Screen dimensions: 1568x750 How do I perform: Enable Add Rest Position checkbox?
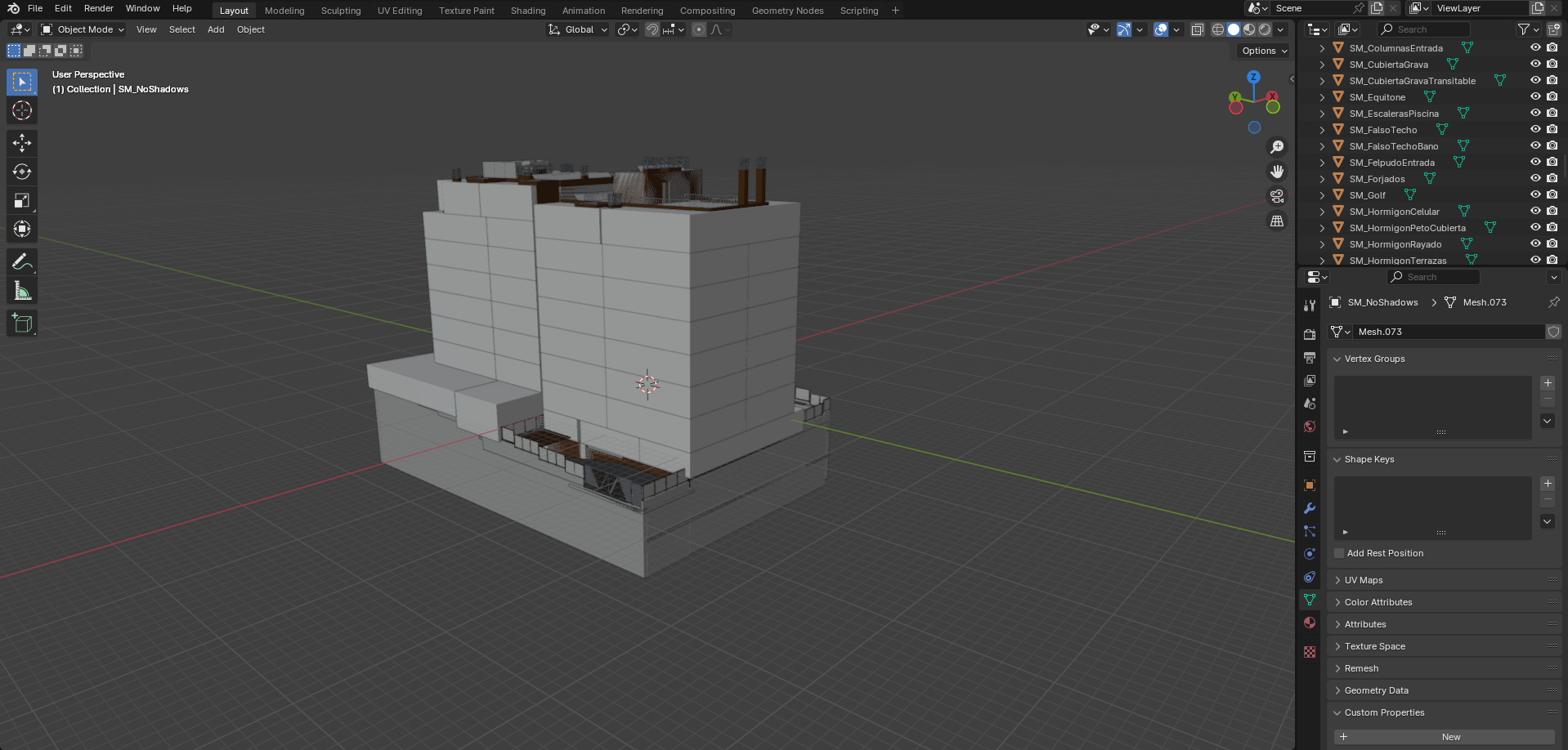tap(1339, 553)
